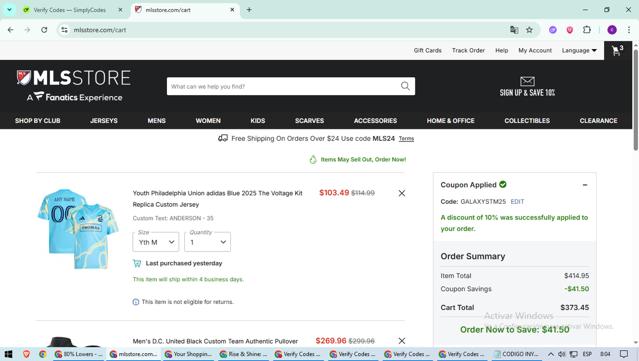The width and height of the screenshot is (639, 361).
Task: Close the Verify Codes SimplyCodes tab
Action: click(120, 10)
